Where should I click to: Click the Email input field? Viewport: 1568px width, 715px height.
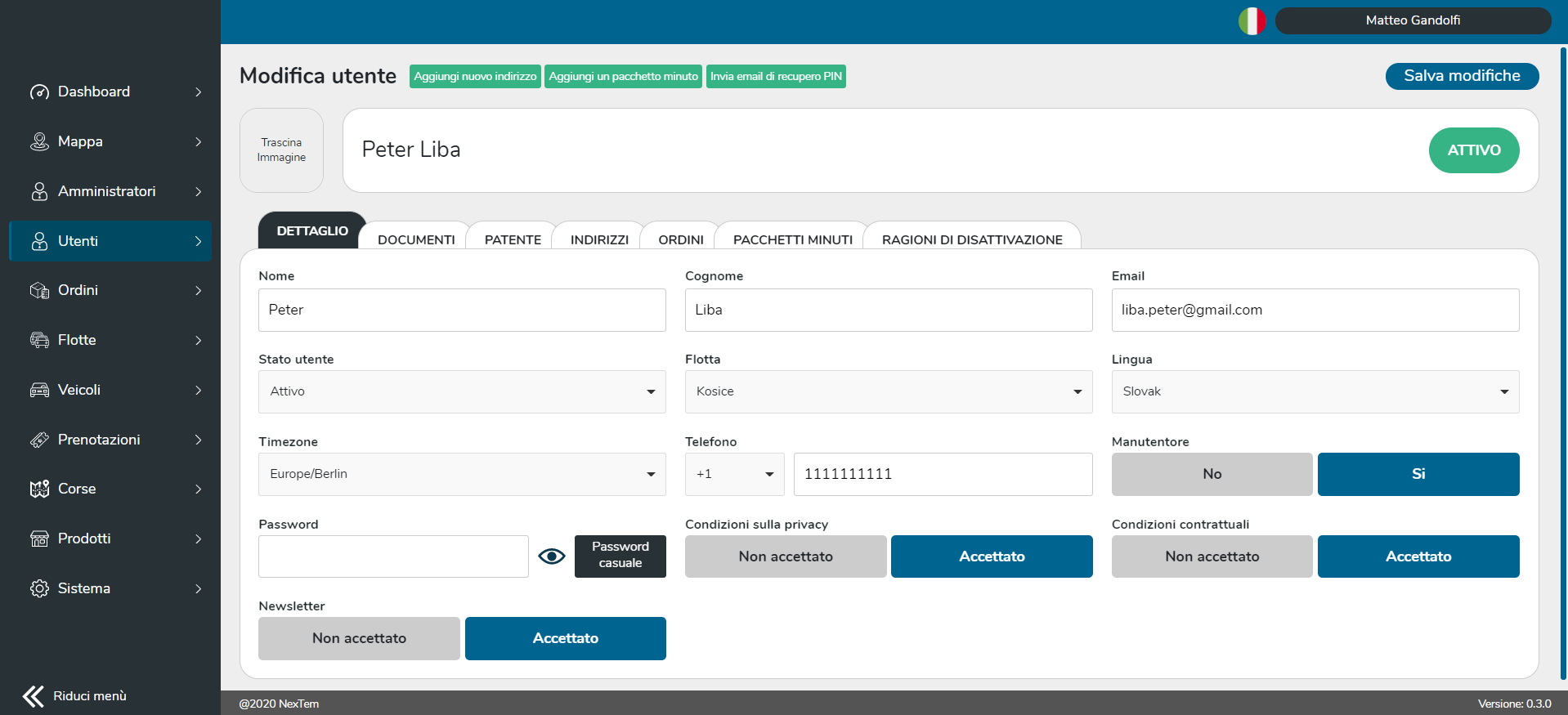pyautogui.click(x=1315, y=310)
